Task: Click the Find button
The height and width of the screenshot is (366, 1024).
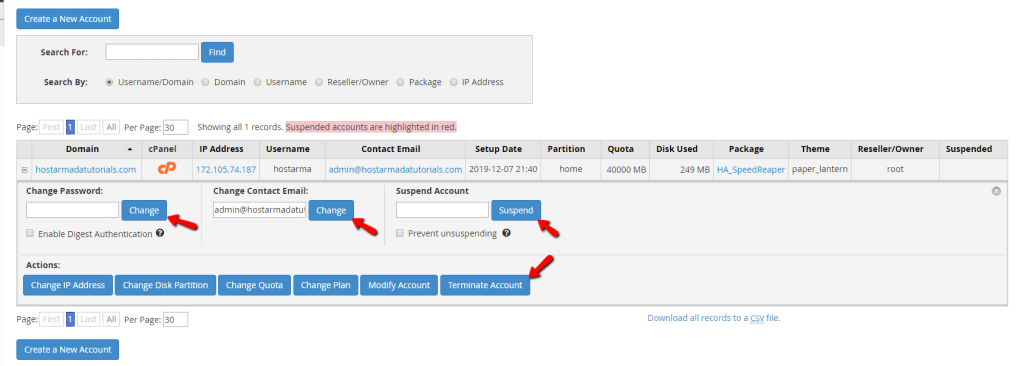Action: pos(217,52)
